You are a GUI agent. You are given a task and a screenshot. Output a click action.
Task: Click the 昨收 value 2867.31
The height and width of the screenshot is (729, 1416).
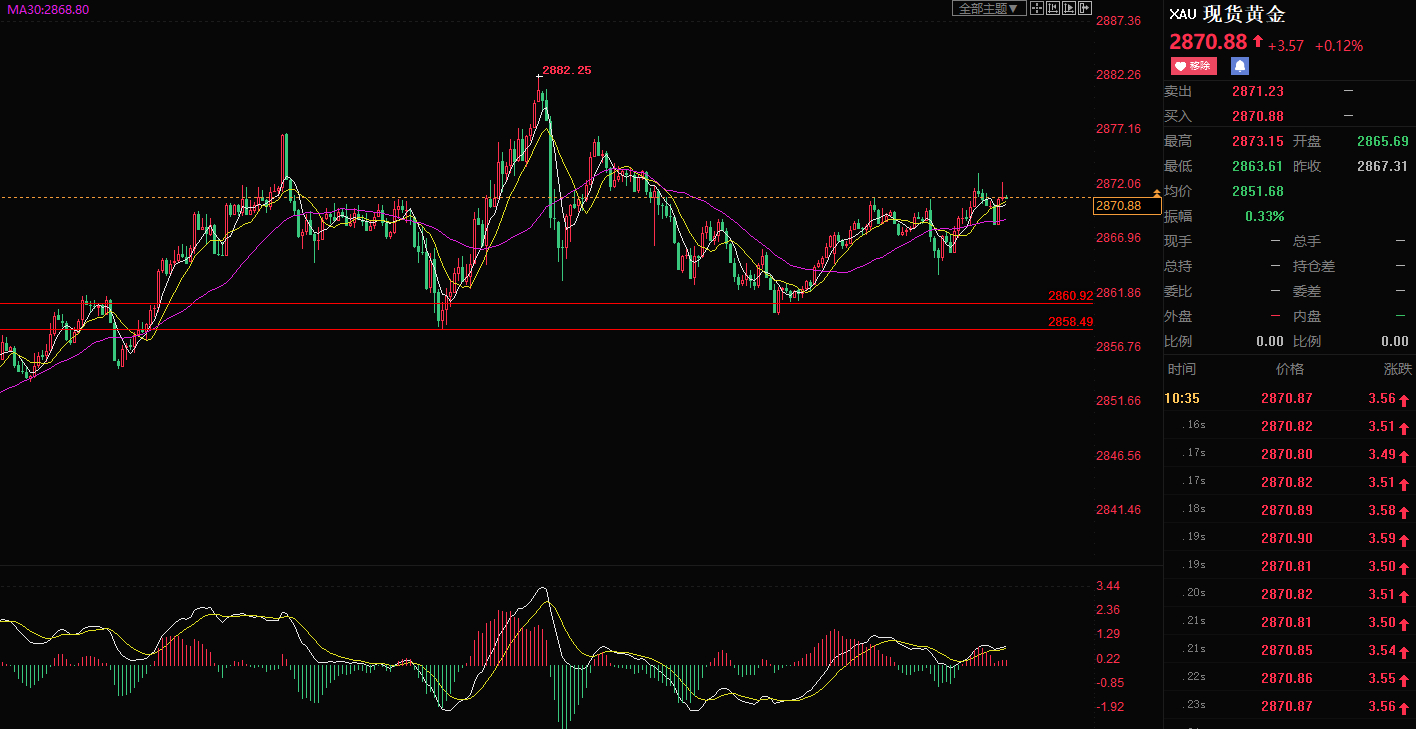(x=1383, y=166)
